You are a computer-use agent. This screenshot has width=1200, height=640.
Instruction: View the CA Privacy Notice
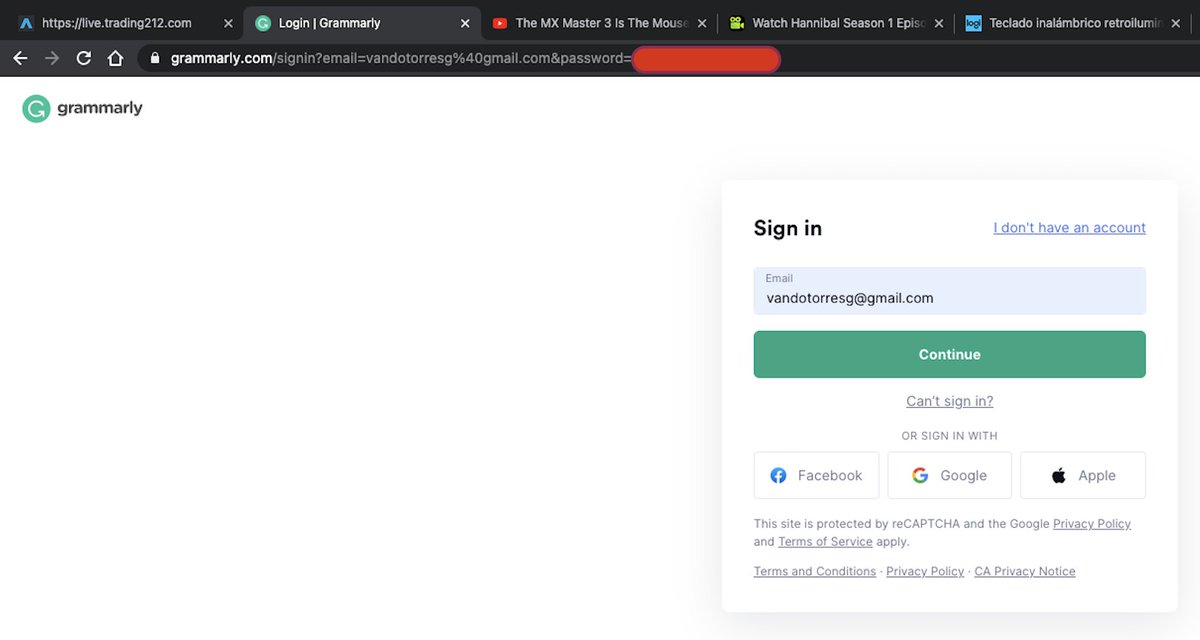coord(1024,570)
